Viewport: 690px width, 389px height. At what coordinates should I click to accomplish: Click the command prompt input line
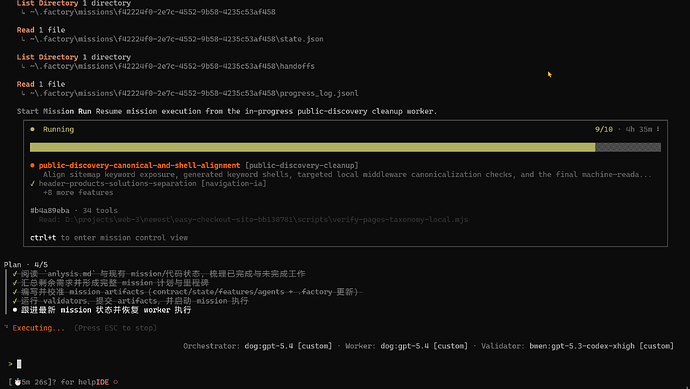point(345,364)
